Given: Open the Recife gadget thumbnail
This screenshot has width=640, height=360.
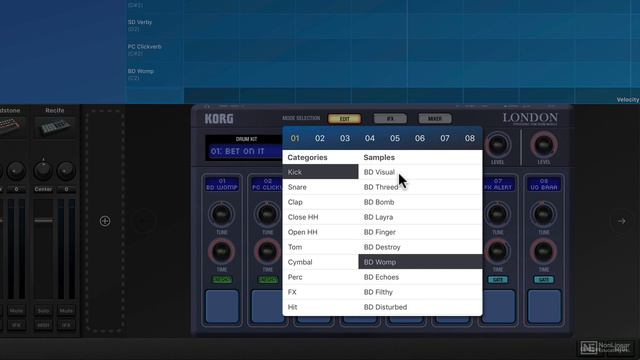Looking at the screenshot, I should (x=55, y=127).
